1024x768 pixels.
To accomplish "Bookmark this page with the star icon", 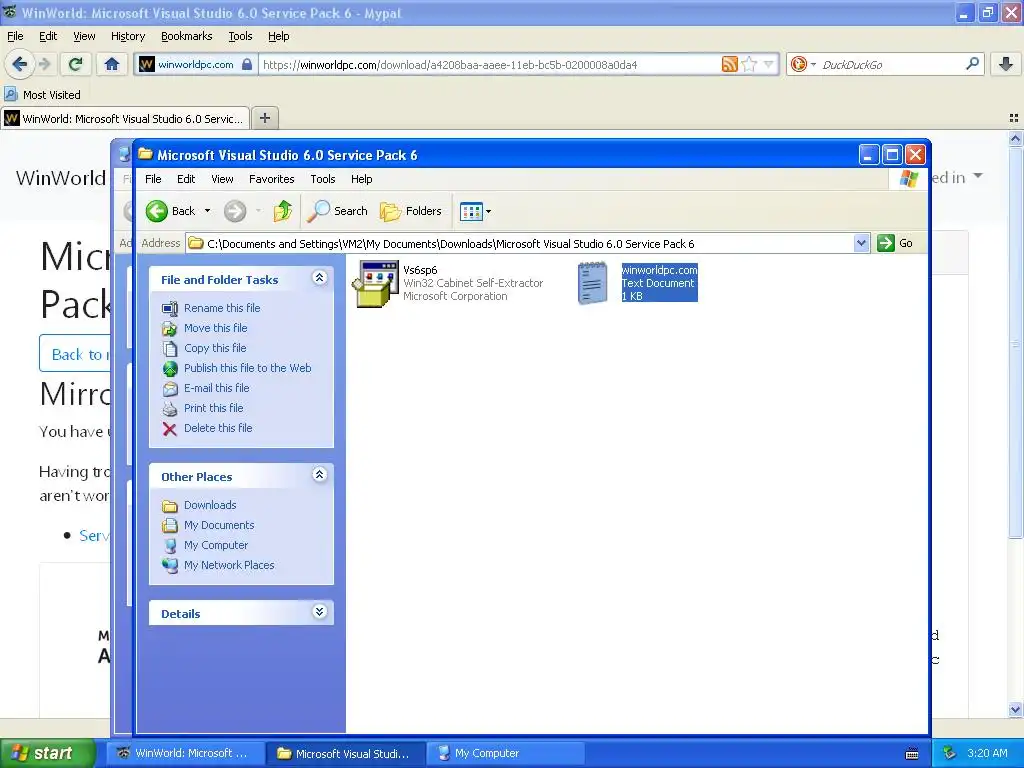I will (x=749, y=64).
